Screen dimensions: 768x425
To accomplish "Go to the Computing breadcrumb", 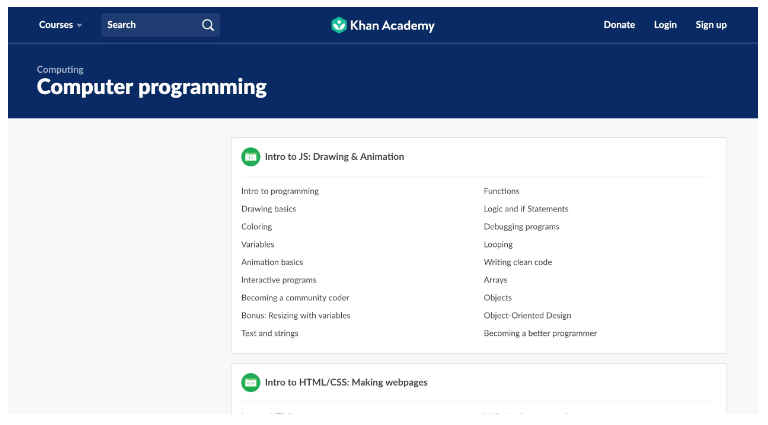I will (x=60, y=70).
